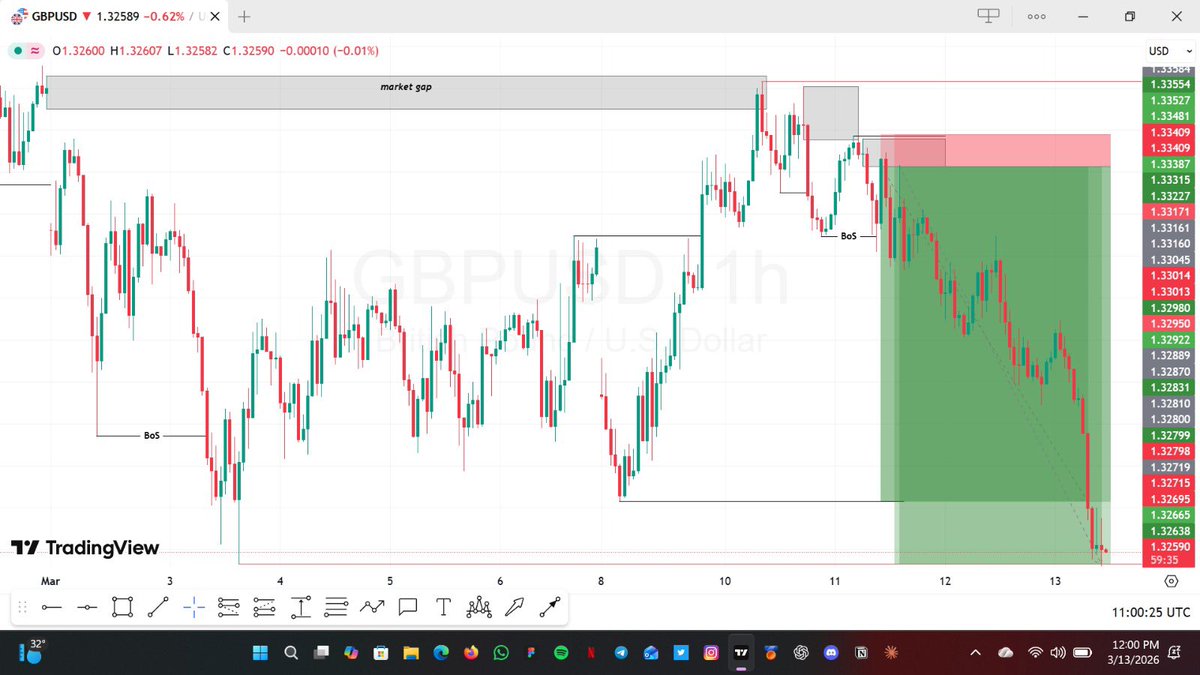Screen dimensions: 1200x675
Task: Open chart settings gear icon
Action: (1170, 580)
